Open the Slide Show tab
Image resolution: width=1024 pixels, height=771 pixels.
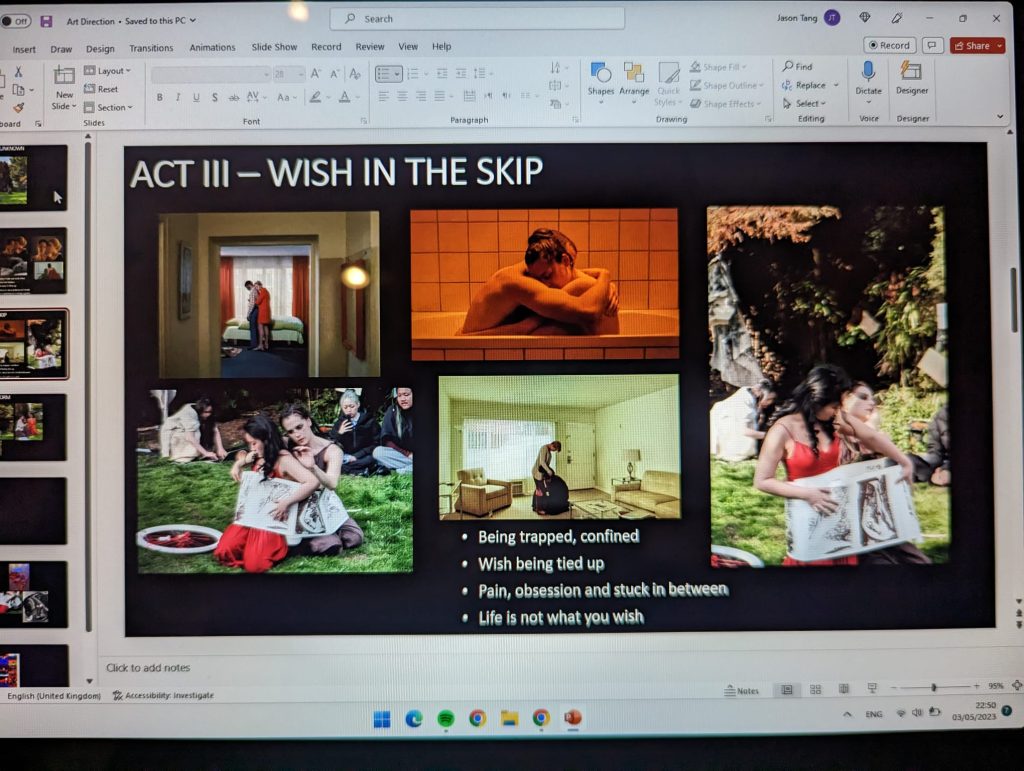tap(274, 47)
